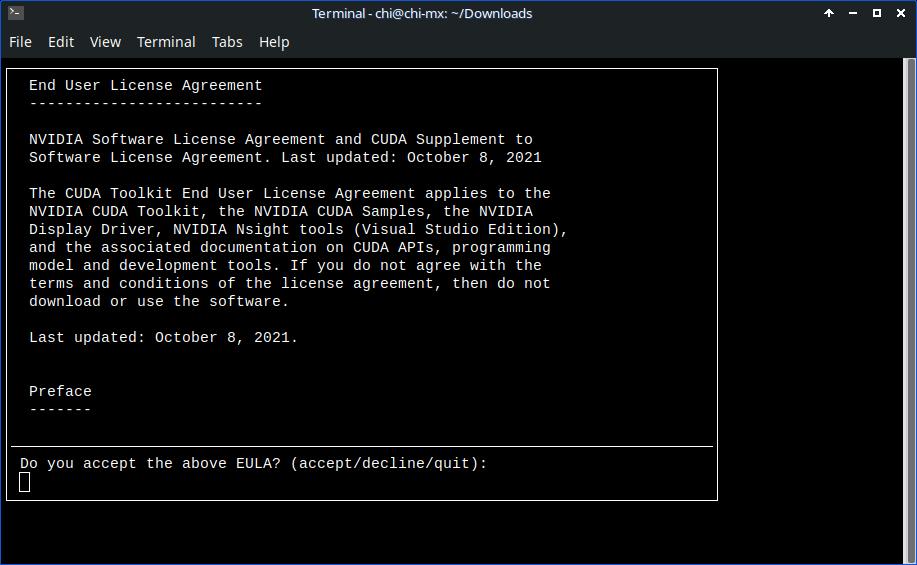Click the 'The CUDA Toolkit End User License' line
917x565 pixels.
pyautogui.click(x=289, y=193)
